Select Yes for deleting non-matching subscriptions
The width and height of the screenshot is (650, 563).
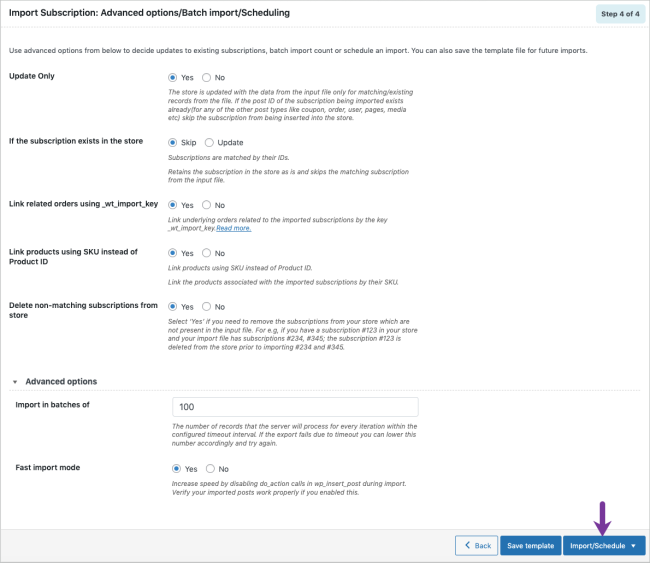tap(172, 306)
